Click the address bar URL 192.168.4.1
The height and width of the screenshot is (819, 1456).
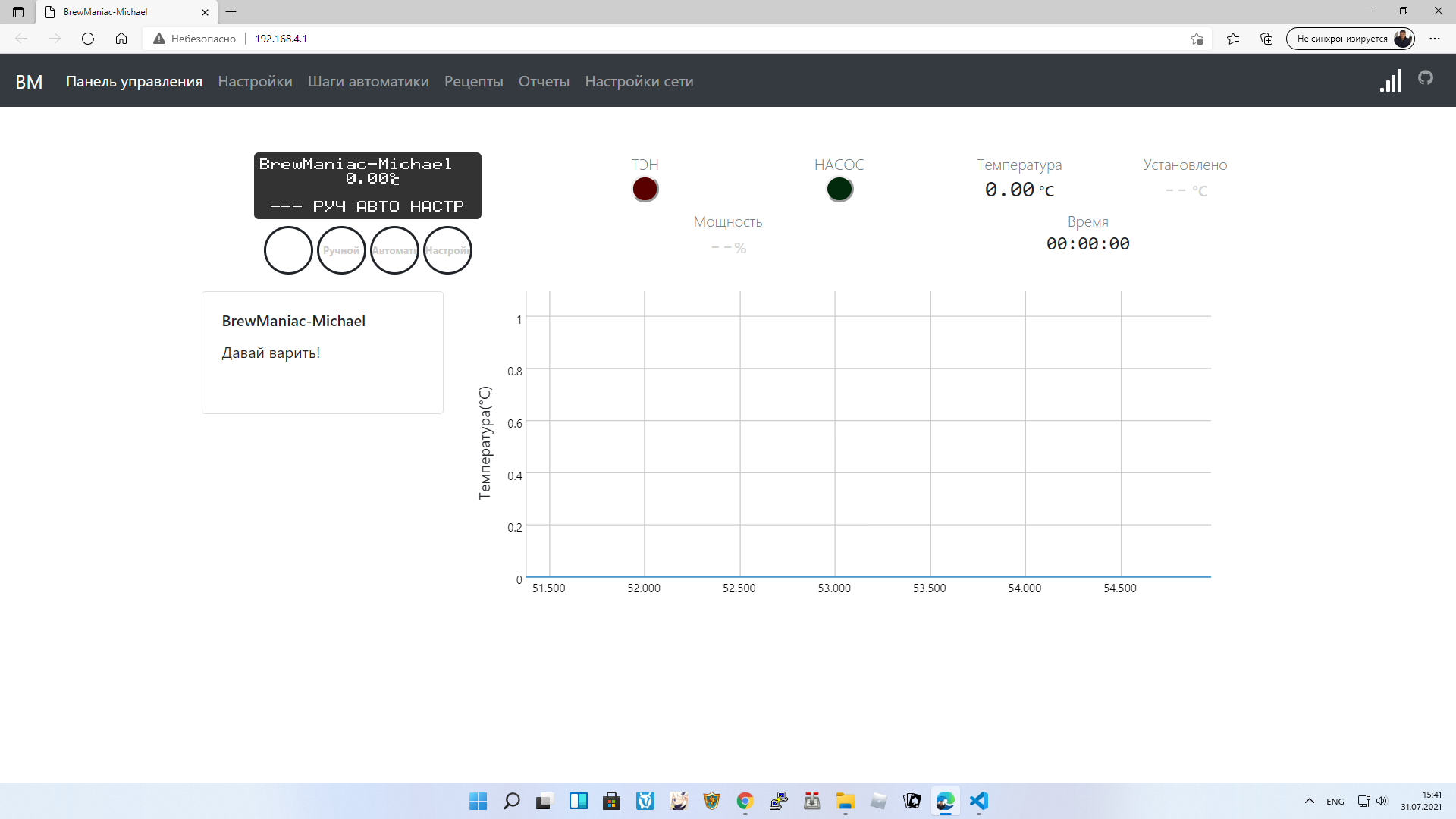tap(281, 39)
